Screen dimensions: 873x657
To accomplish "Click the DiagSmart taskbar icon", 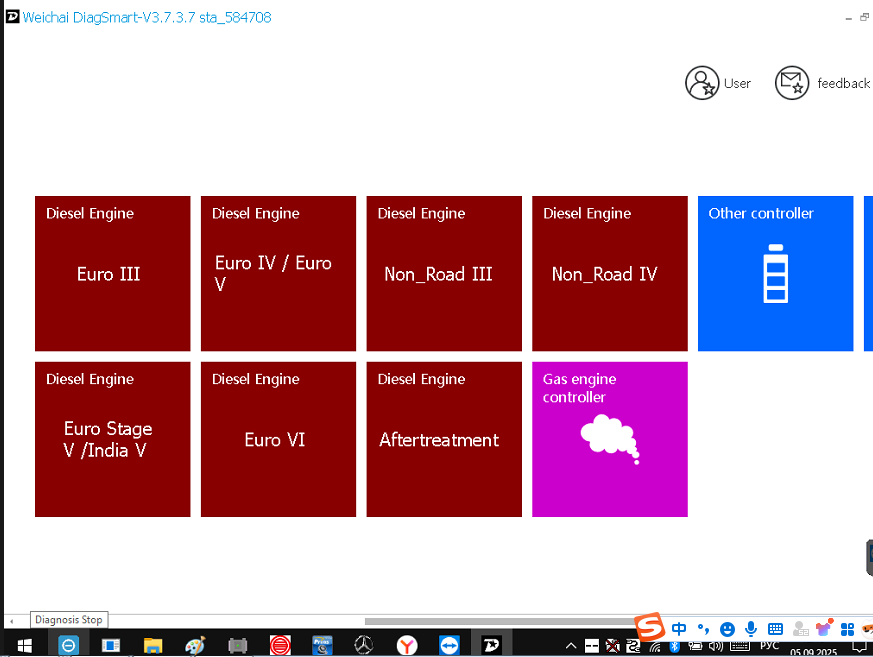I will pyautogui.click(x=492, y=645).
